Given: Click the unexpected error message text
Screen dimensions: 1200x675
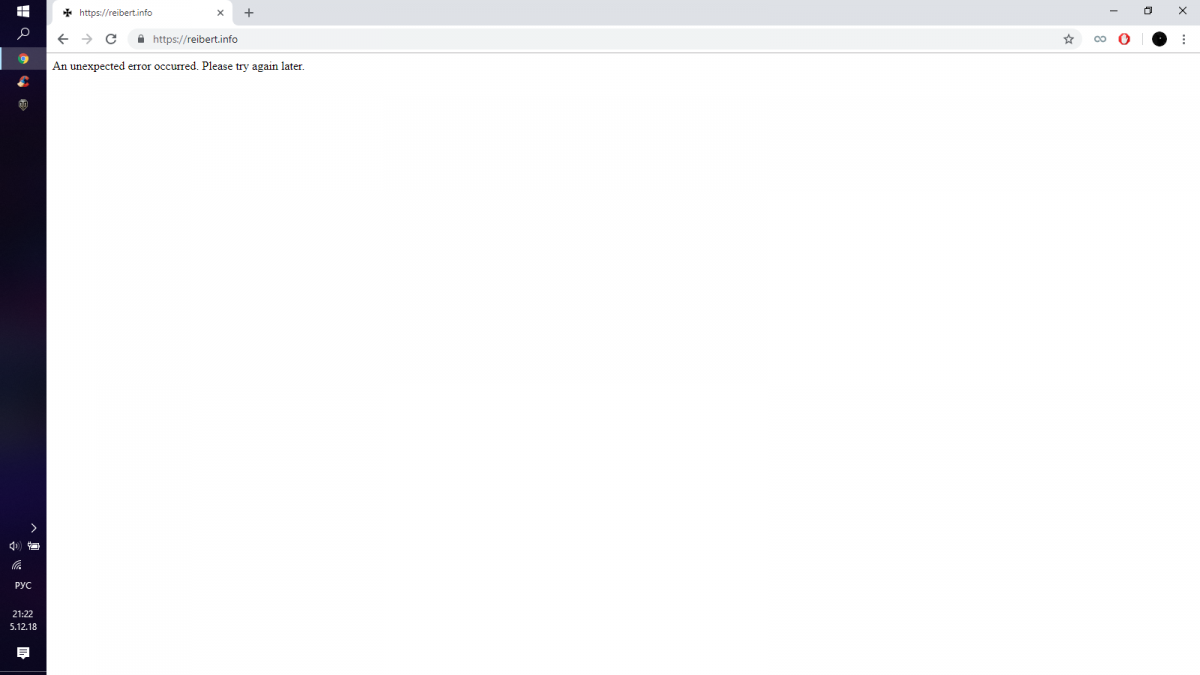Looking at the screenshot, I should click(178, 66).
